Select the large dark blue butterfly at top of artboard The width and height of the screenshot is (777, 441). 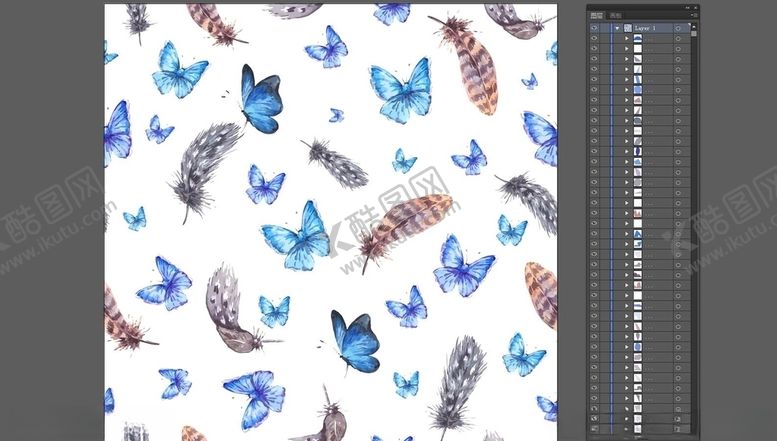[x=260, y=98]
